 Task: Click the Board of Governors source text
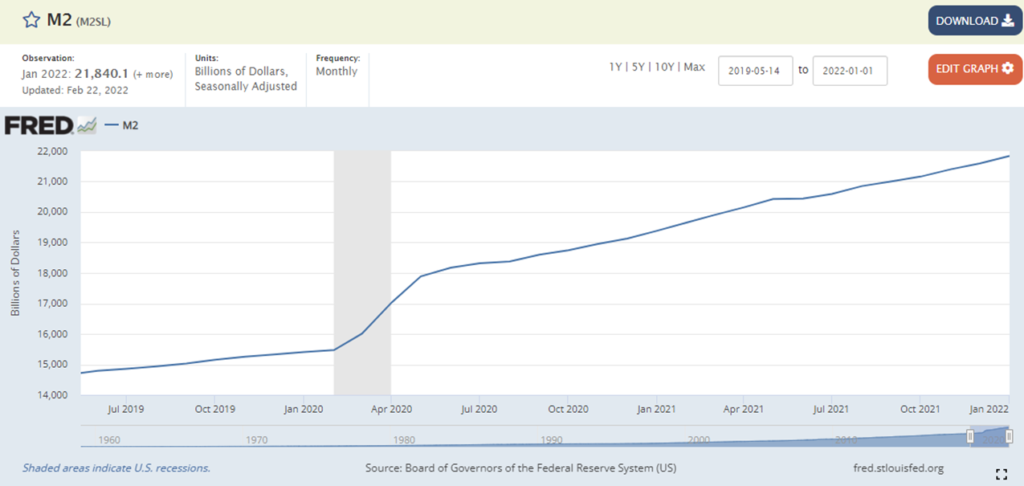(521, 468)
